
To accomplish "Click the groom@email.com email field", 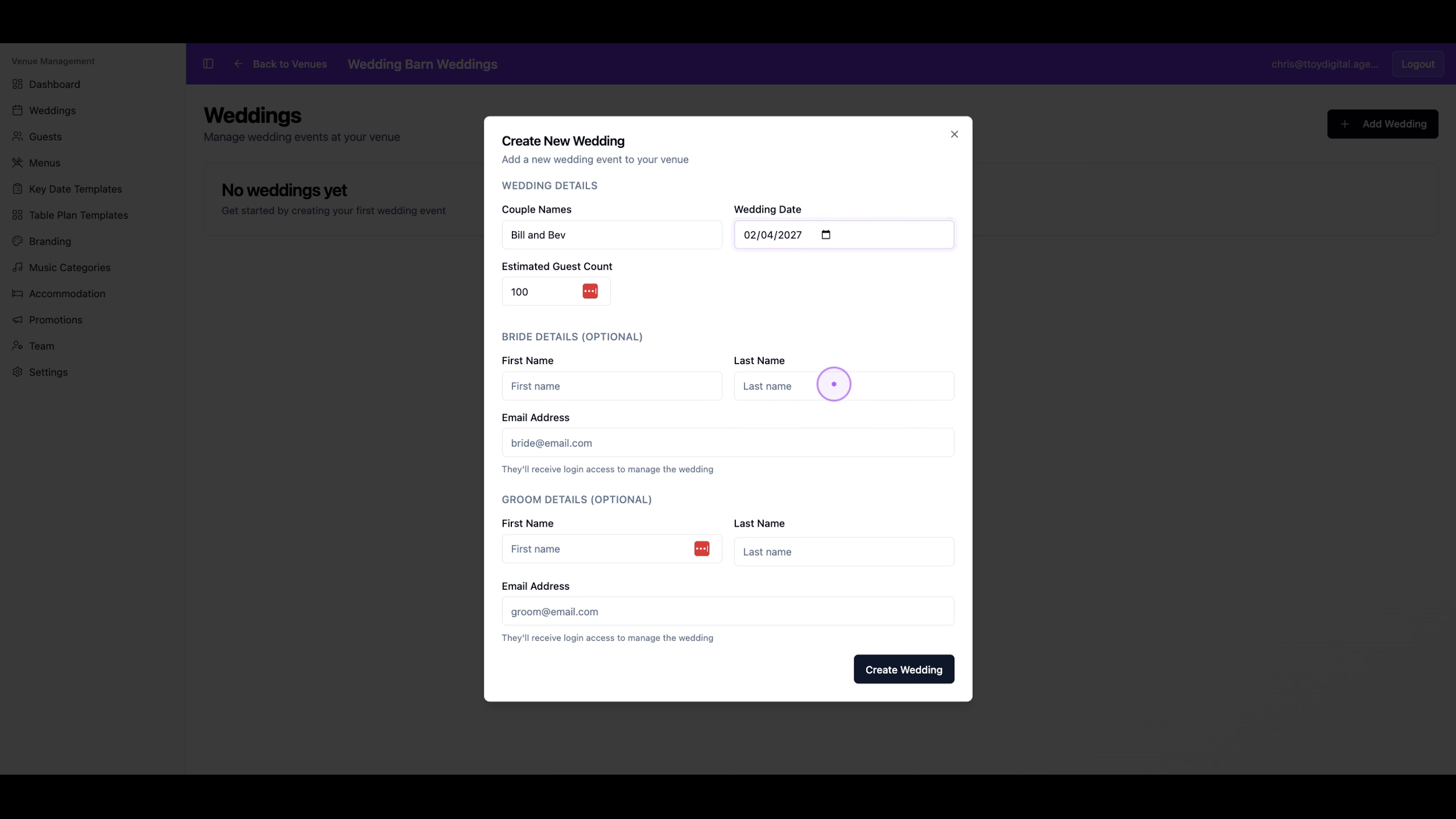I will coord(728,611).
